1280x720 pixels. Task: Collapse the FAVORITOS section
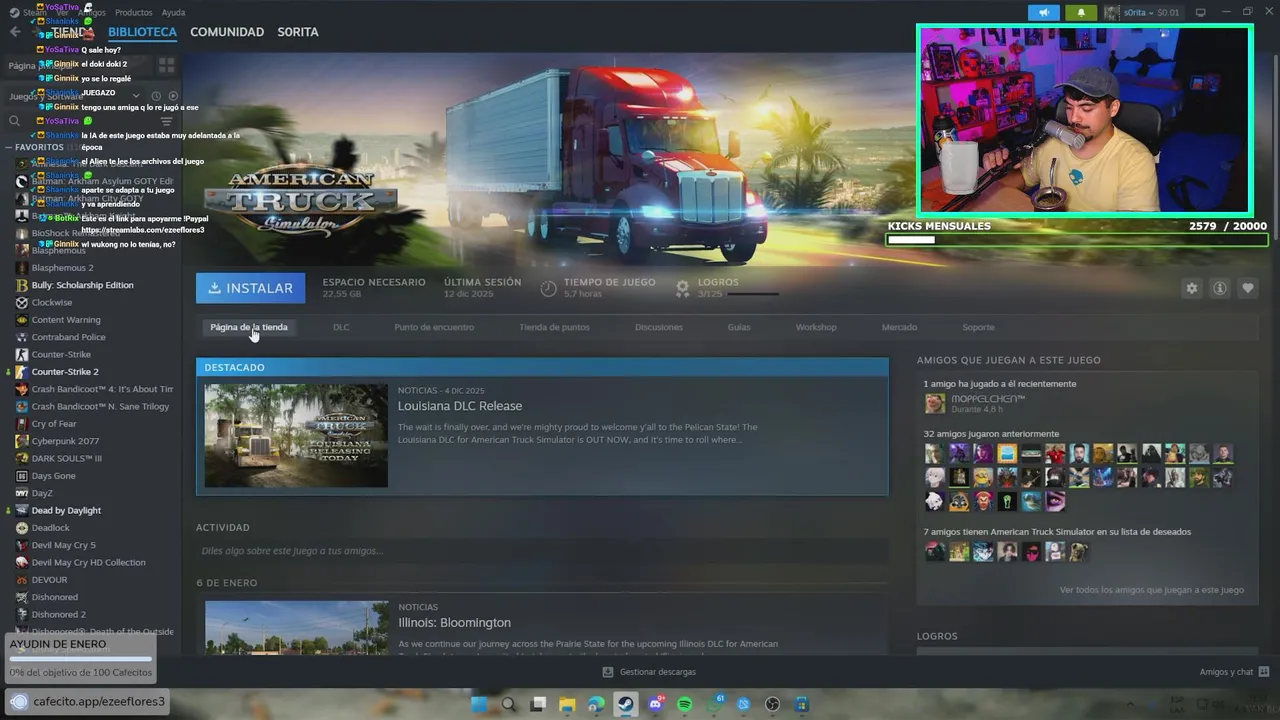click(9, 147)
